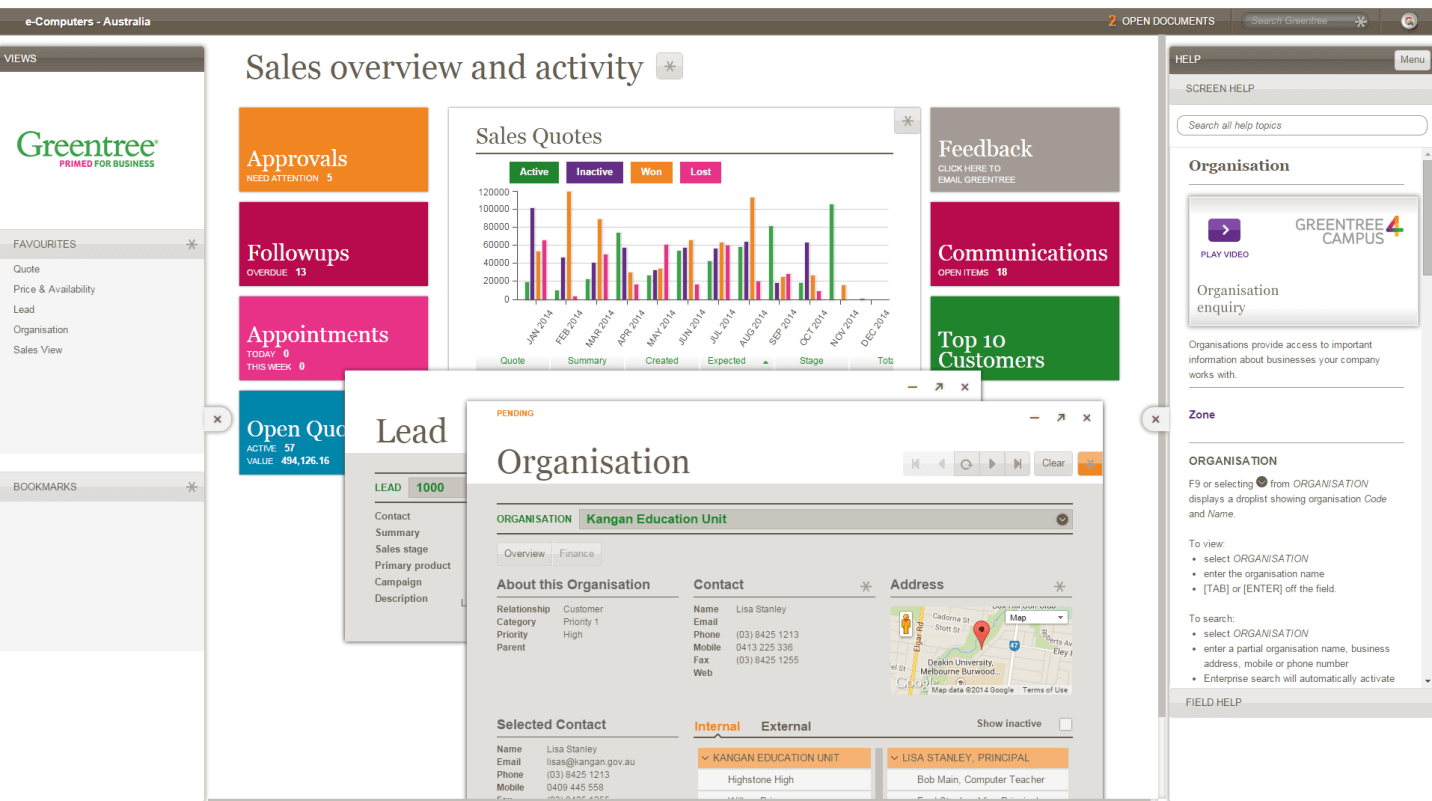Expand the Field Help section header
The image size is (1432, 801).
pyautogui.click(x=1300, y=702)
